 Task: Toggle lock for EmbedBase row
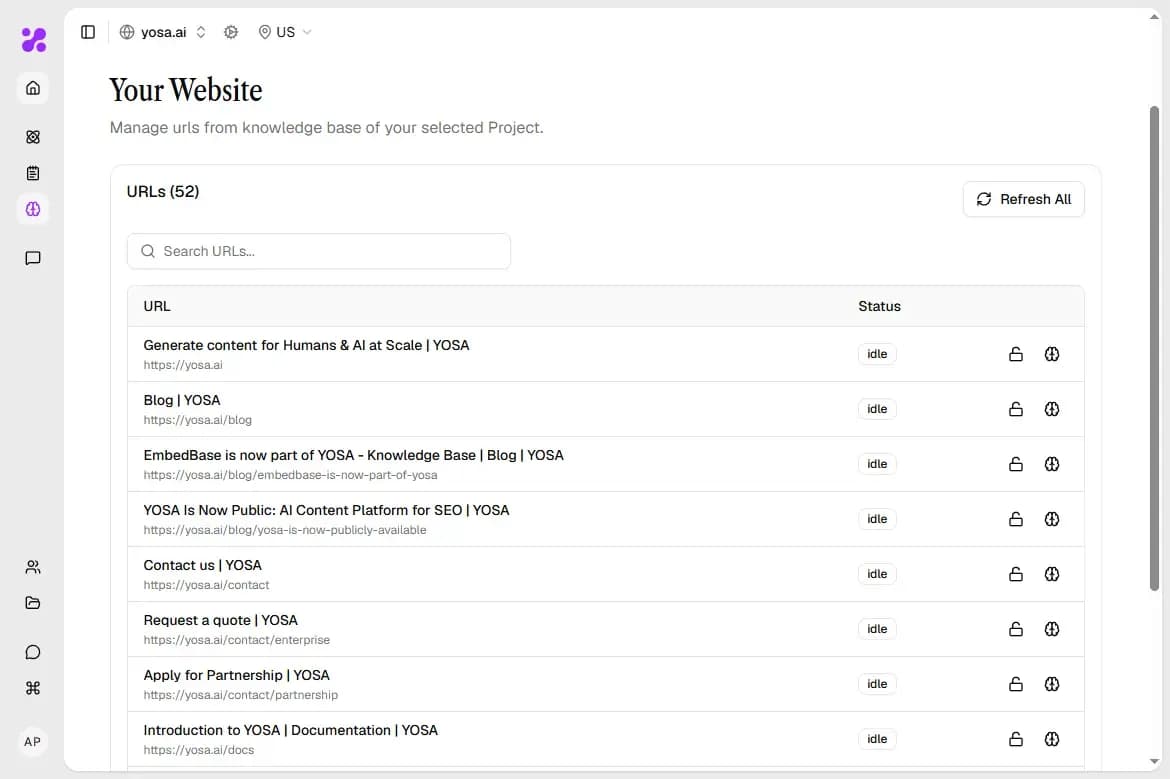click(1016, 464)
